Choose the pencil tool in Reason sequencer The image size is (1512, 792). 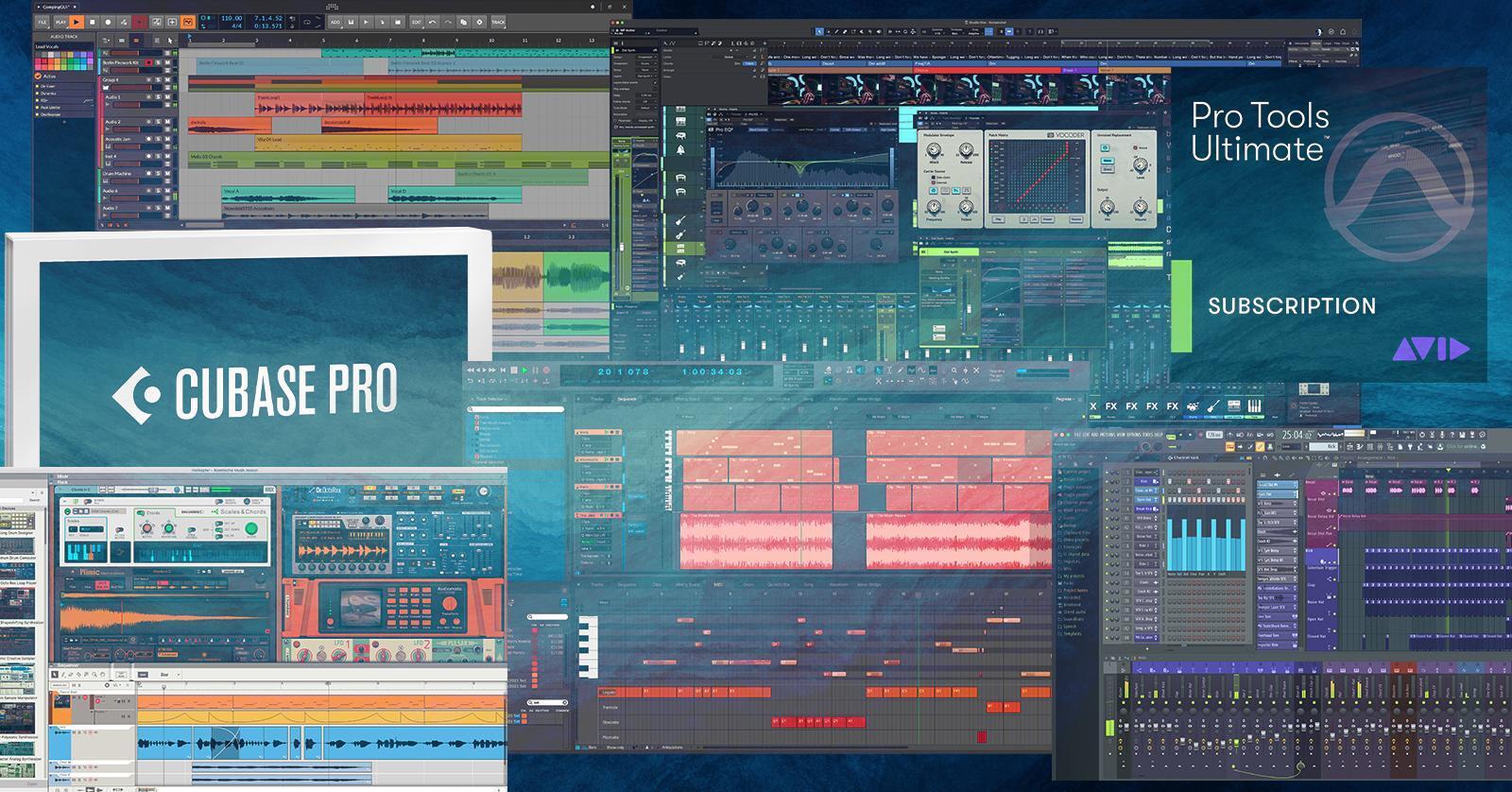[62, 675]
